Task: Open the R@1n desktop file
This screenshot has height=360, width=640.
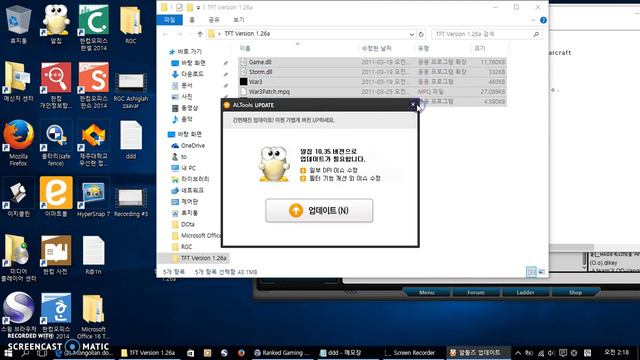Action: [x=93, y=255]
